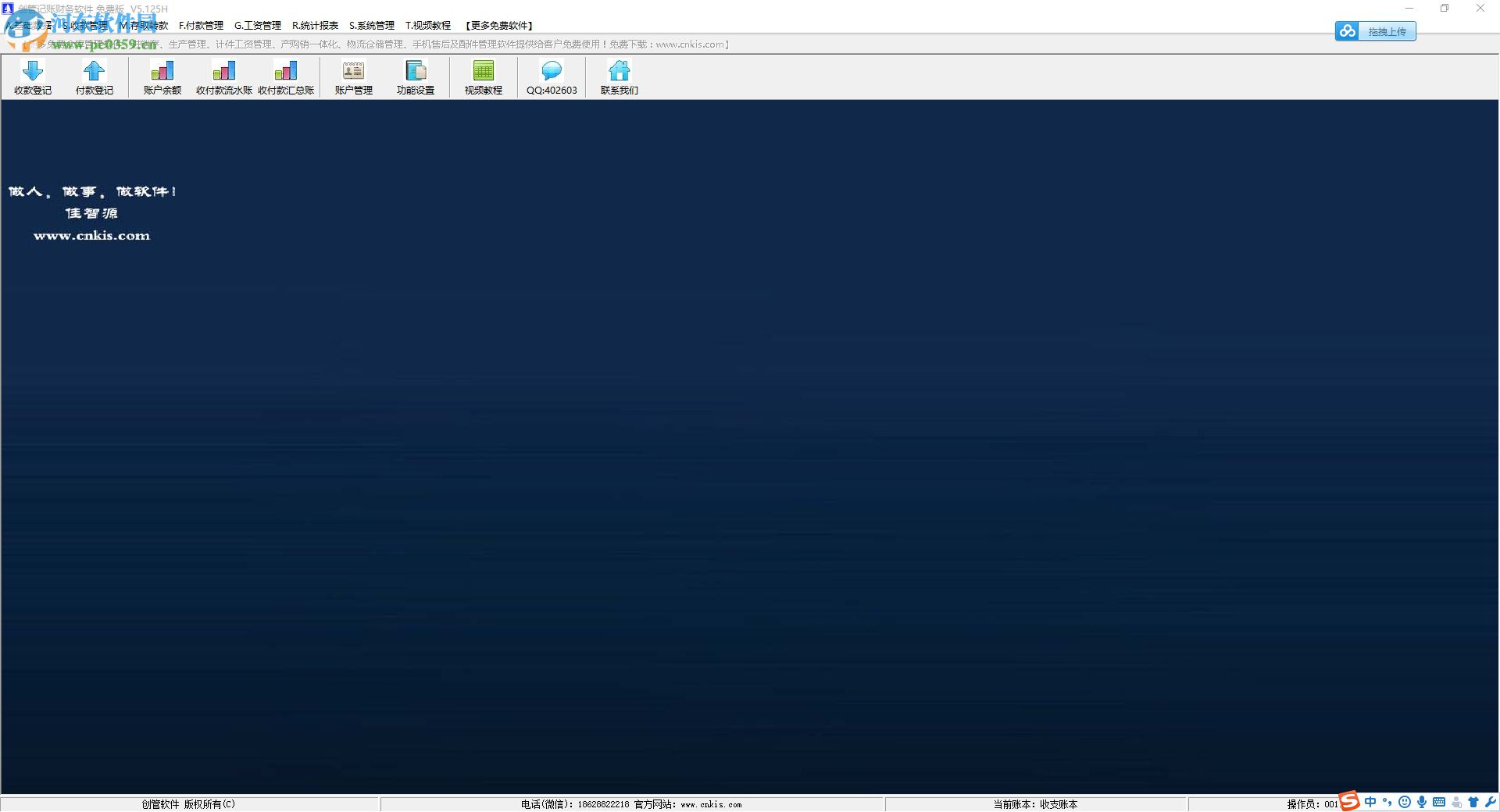The width and height of the screenshot is (1500, 812).
Task: Toggle Sogou punctuation mode icon
Action: 1387,802
